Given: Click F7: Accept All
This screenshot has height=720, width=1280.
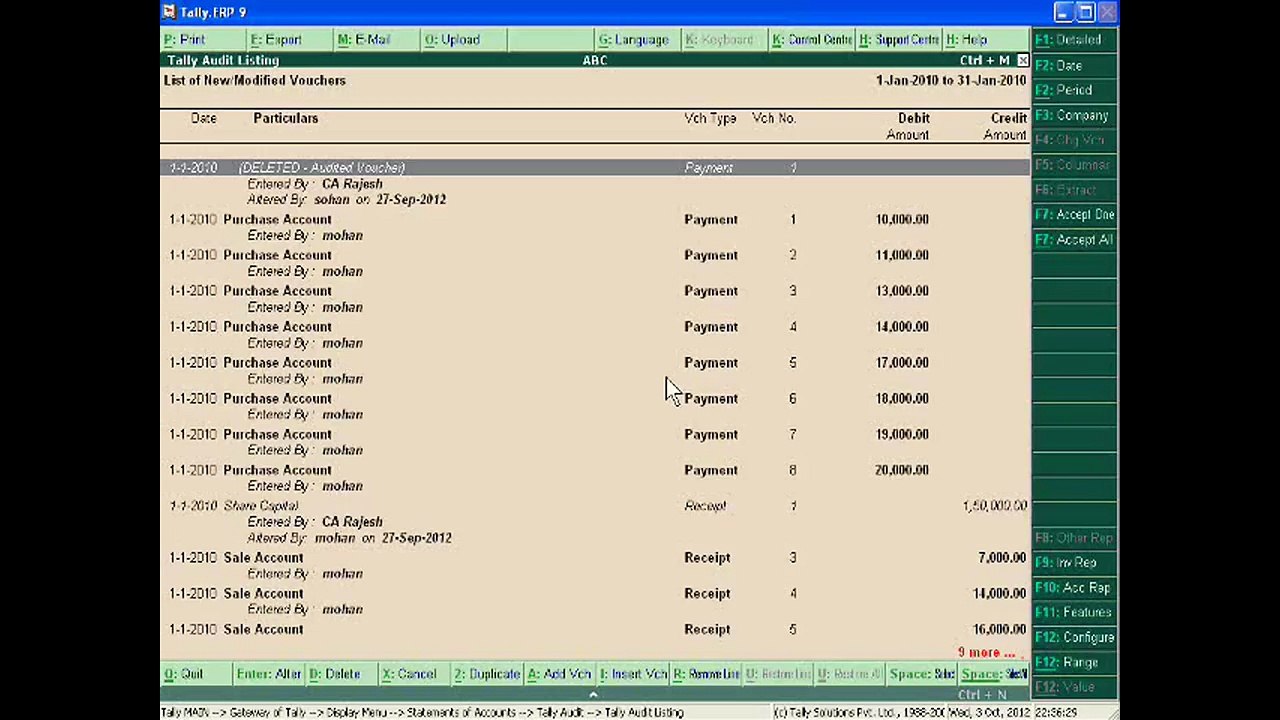Looking at the screenshot, I should [1075, 240].
